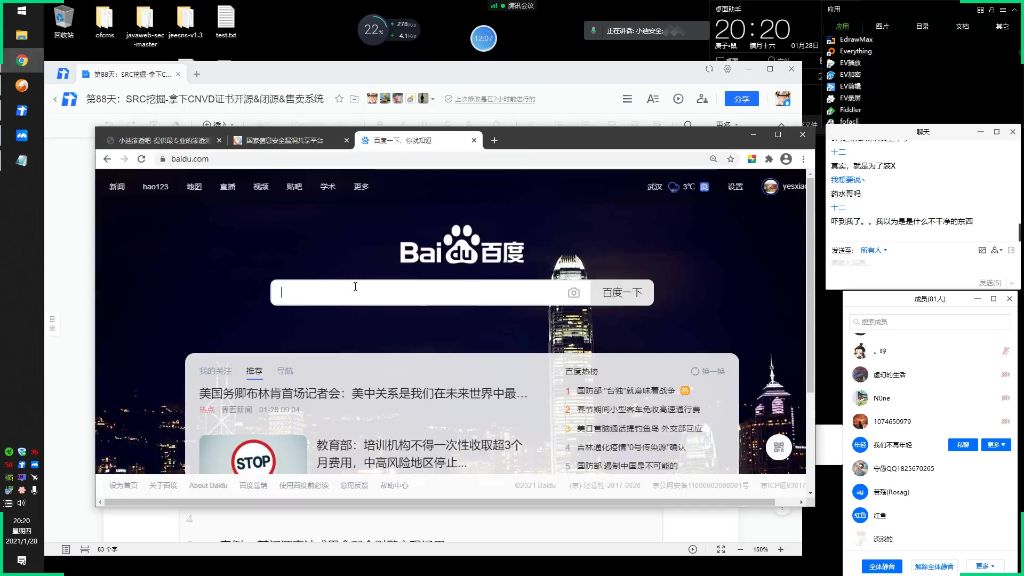Star the document in Tencent Docs title bar
This screenshot has width=1024, height=576.
click(339, 99)
